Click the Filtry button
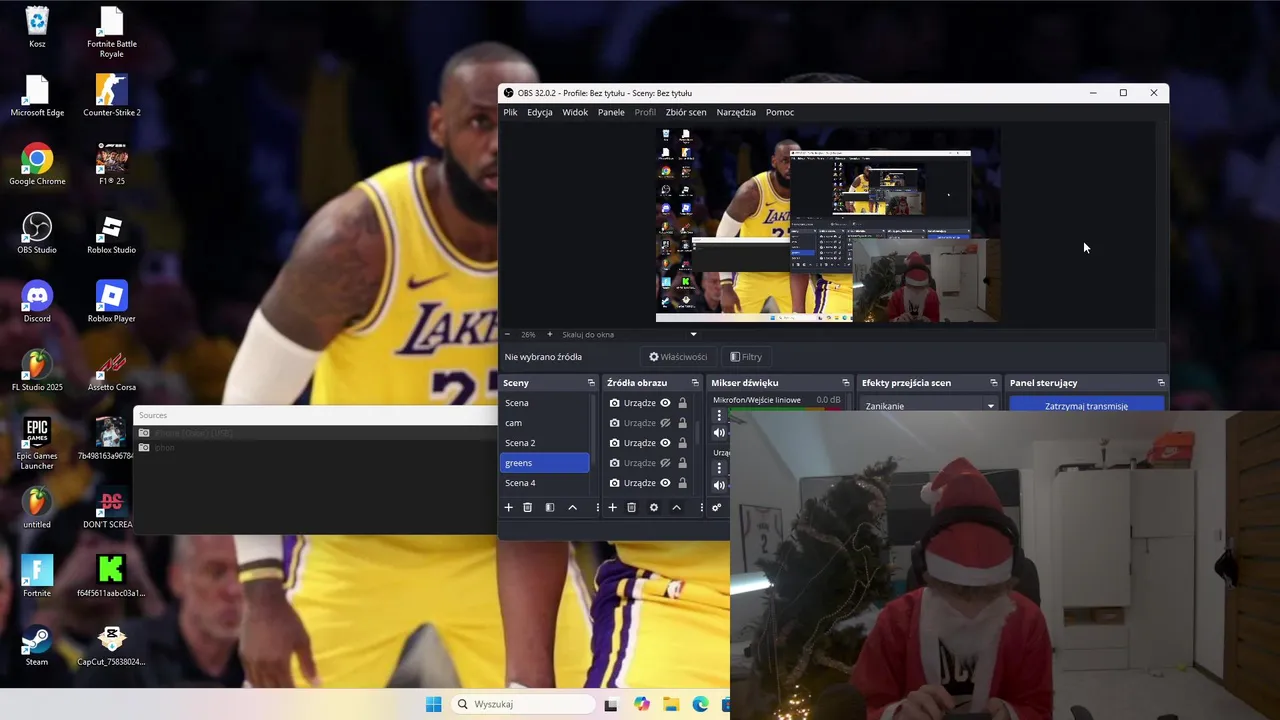This screenshot has width=1280, height=720. pyautogui.click(x=746, y=357)
